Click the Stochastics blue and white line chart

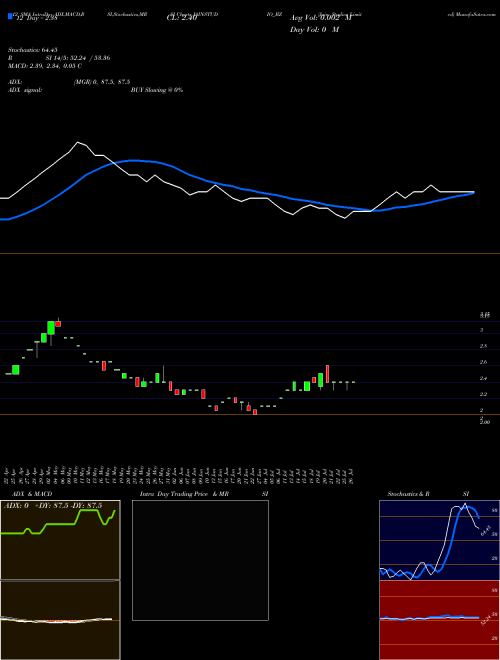[x=439, y=540]
